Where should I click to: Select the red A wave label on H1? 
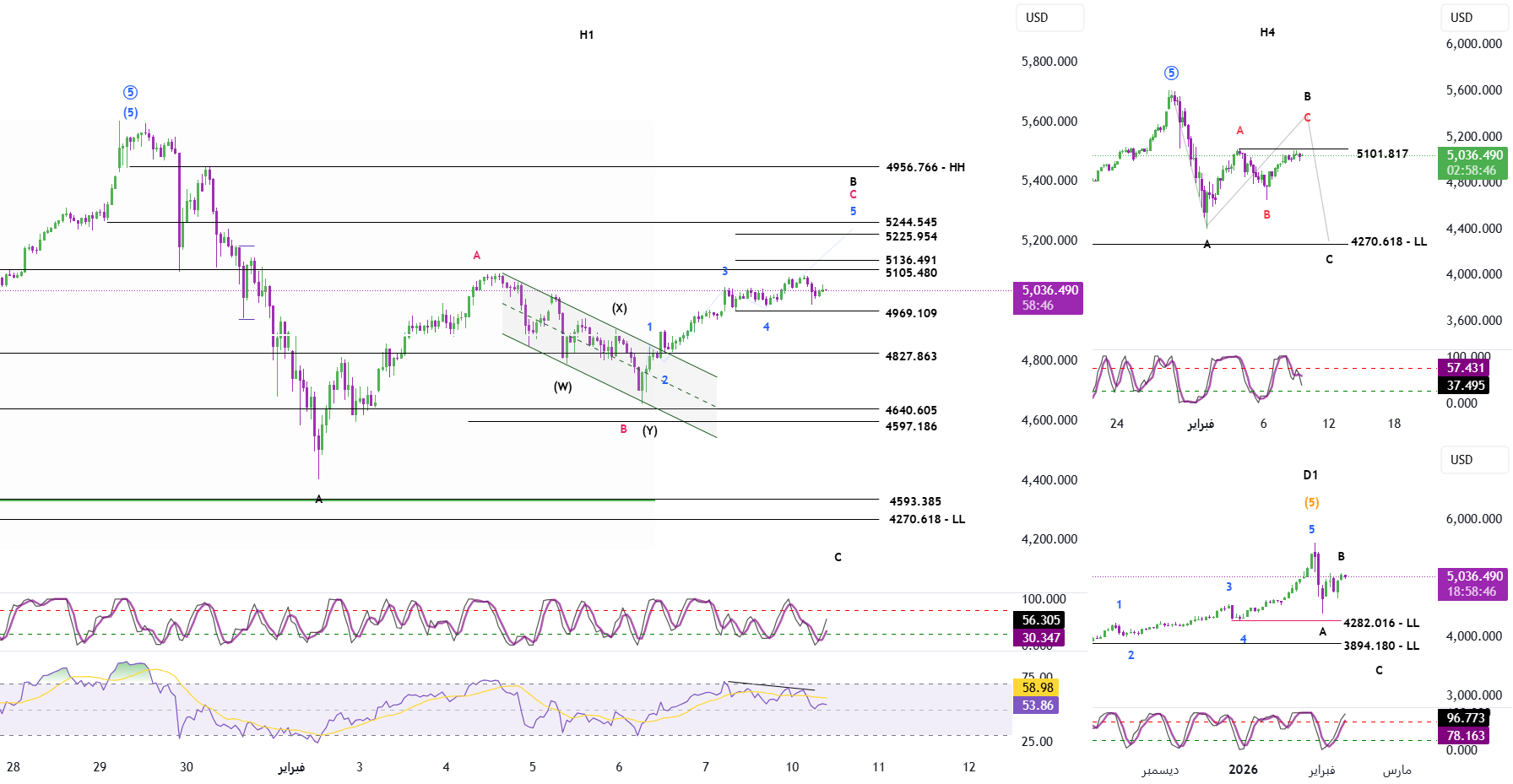476,255
